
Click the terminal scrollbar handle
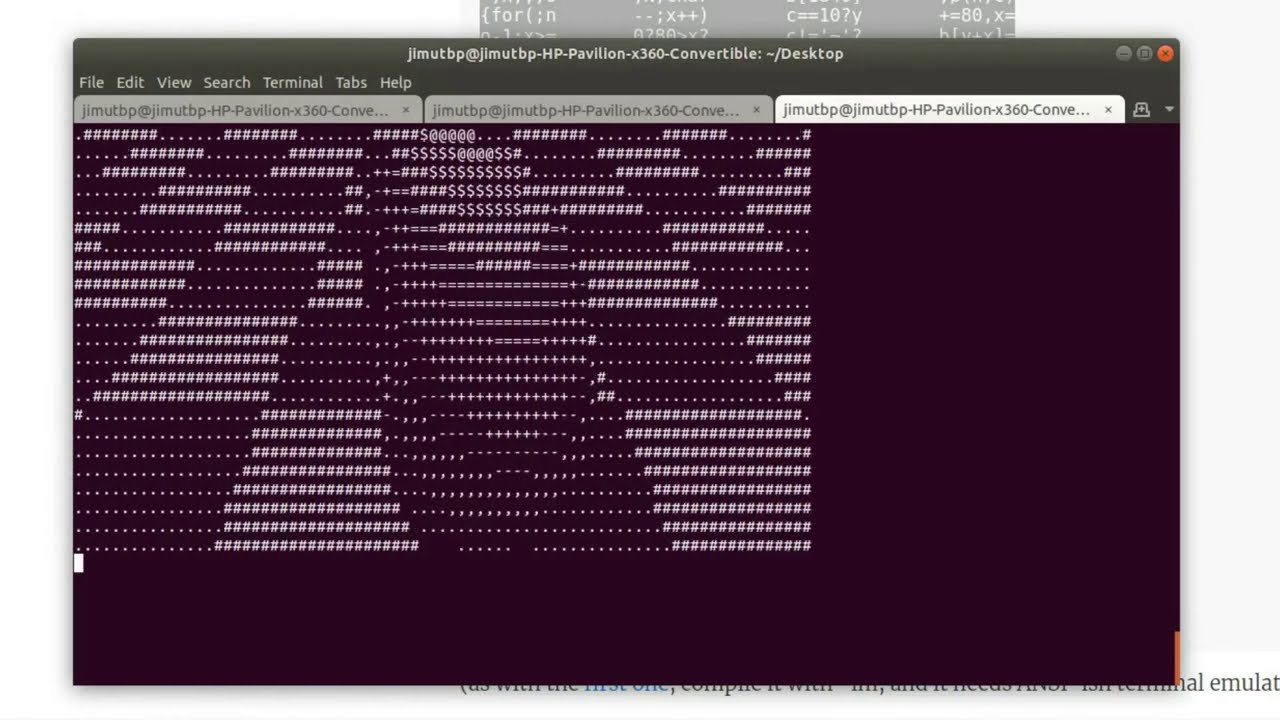coord(1177,657)
